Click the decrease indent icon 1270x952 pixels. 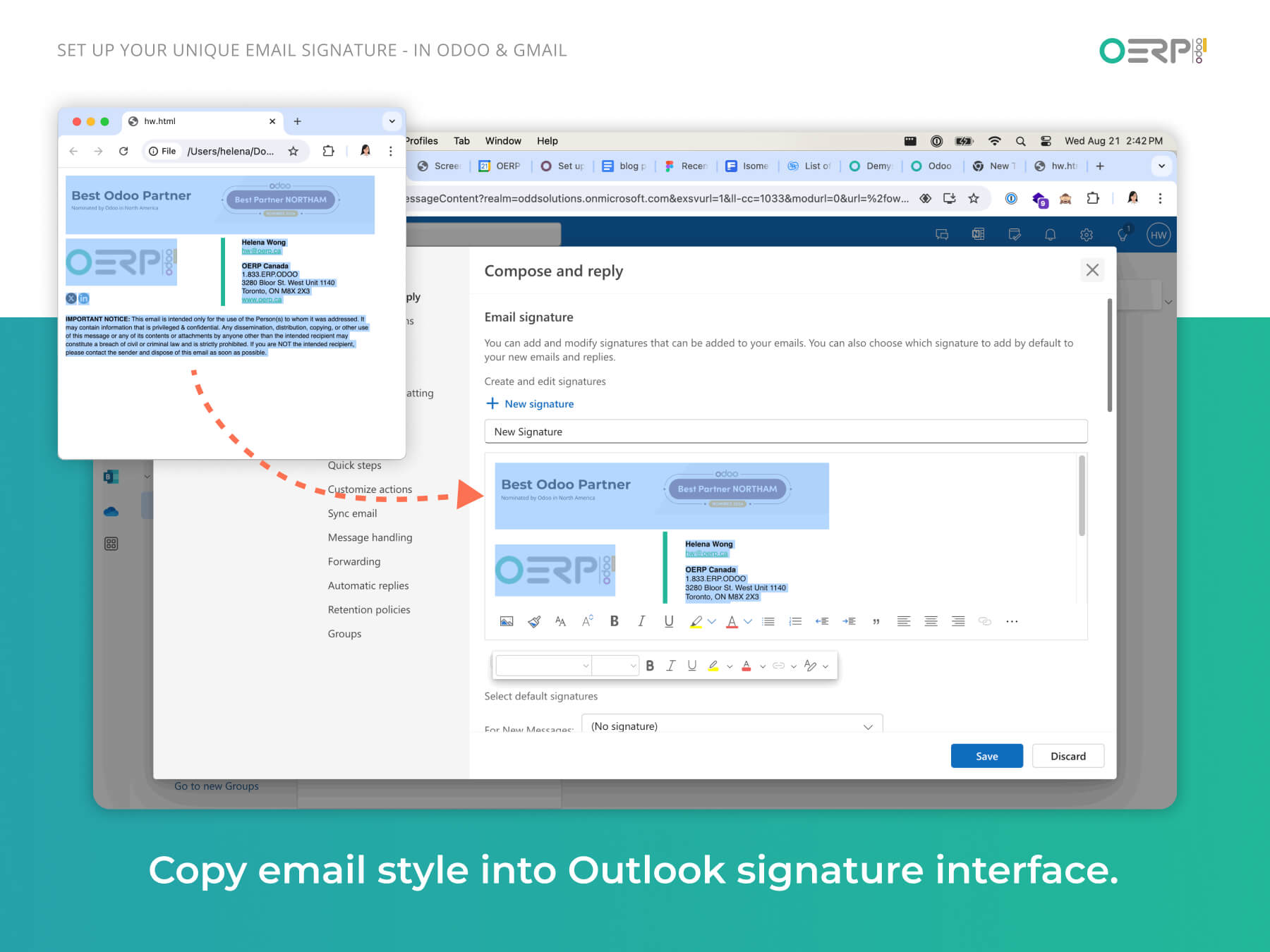[822, 621]
